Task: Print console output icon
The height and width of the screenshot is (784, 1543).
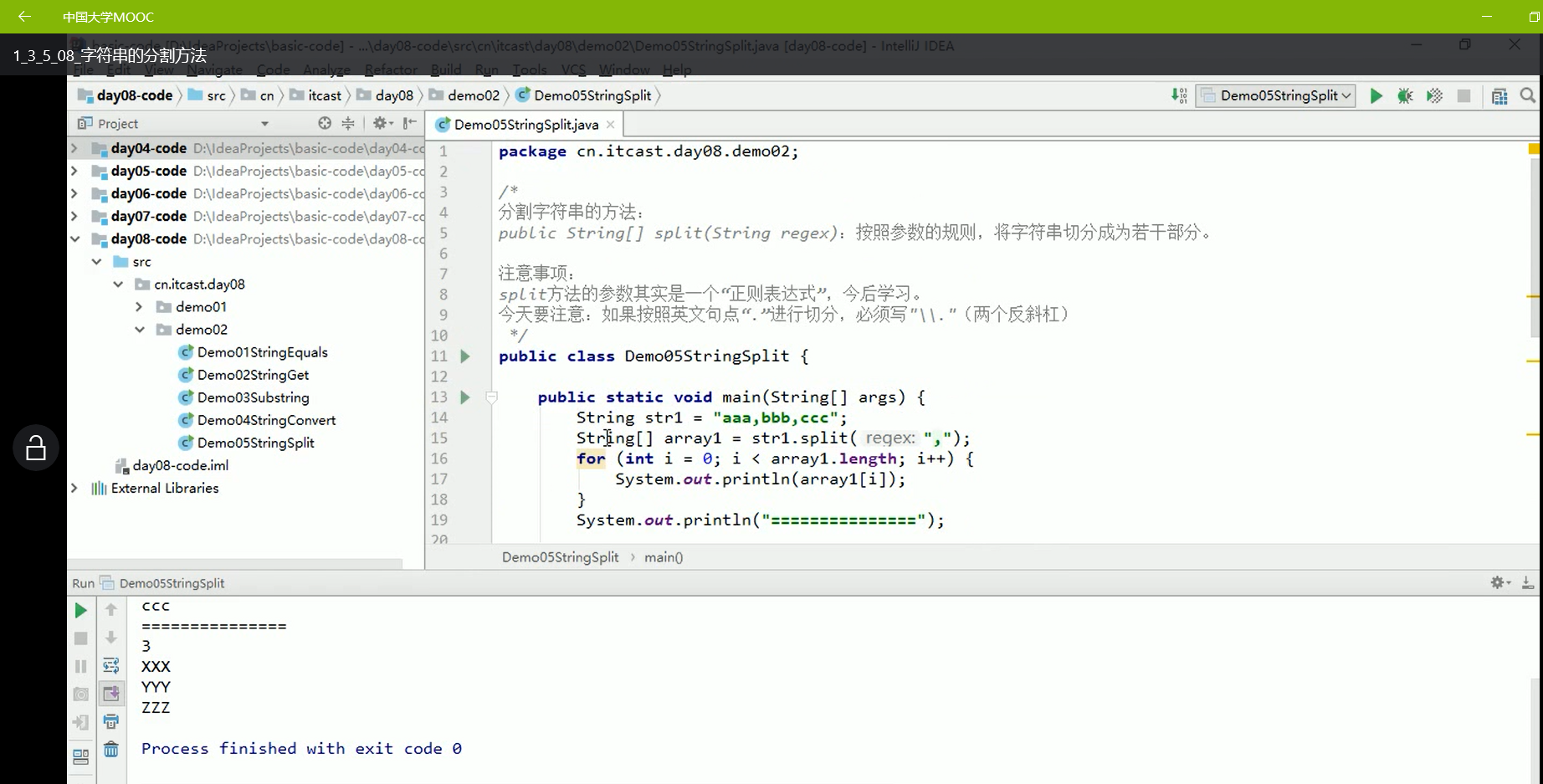Action: coord(110,721)
